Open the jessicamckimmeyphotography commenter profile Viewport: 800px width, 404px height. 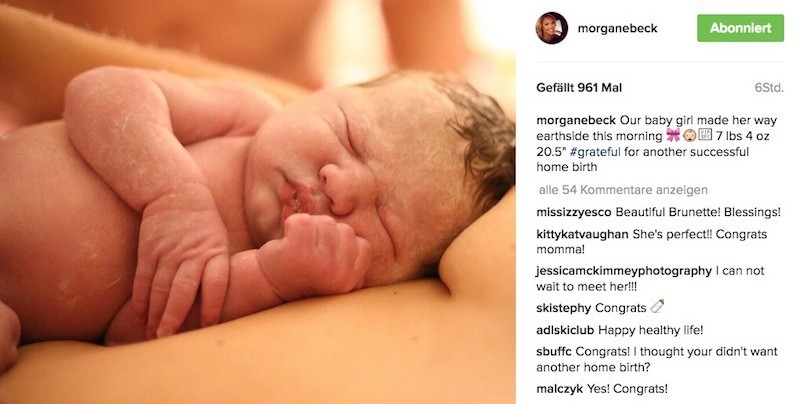(x=623, y=271)
